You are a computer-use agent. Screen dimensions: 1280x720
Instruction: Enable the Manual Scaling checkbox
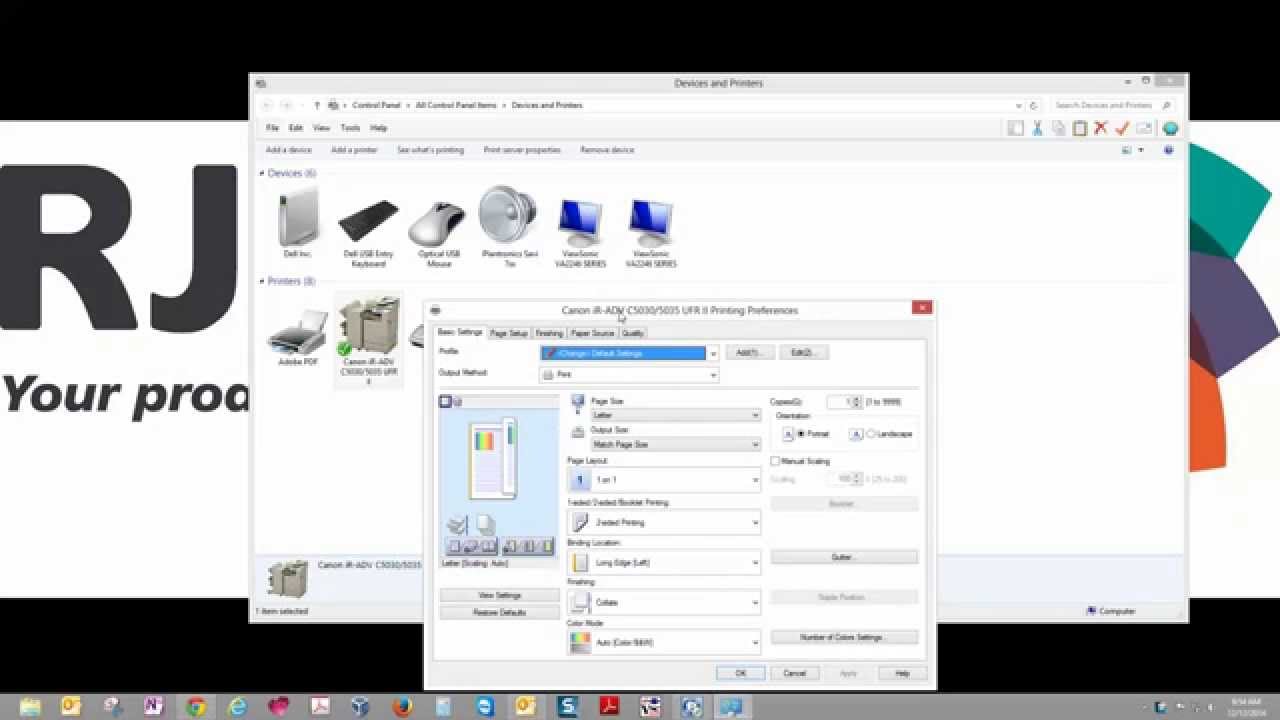coord(775,461)
